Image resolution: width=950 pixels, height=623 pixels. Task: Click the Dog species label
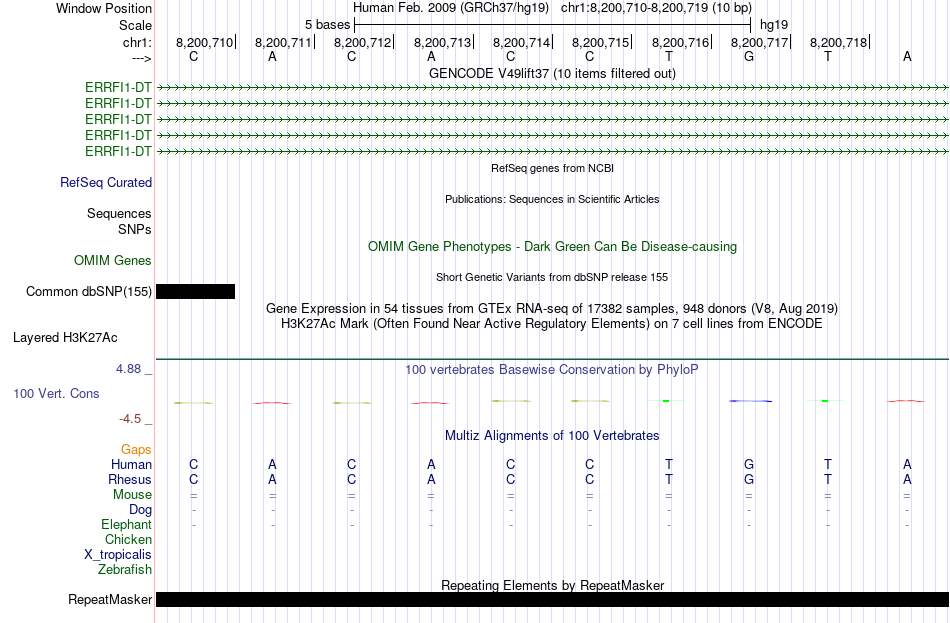pos(140,510)
